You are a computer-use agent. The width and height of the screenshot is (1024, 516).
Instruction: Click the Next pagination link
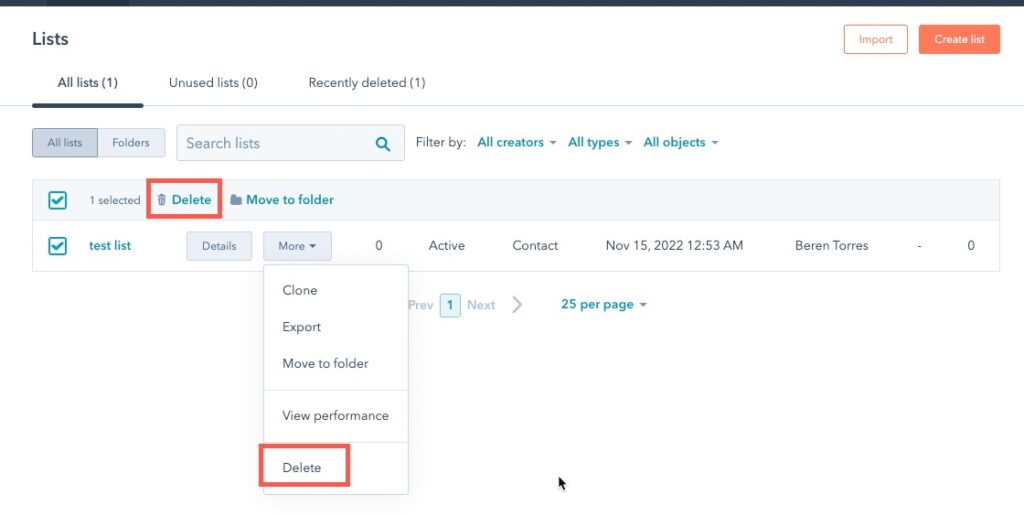(x=481, y=305)
